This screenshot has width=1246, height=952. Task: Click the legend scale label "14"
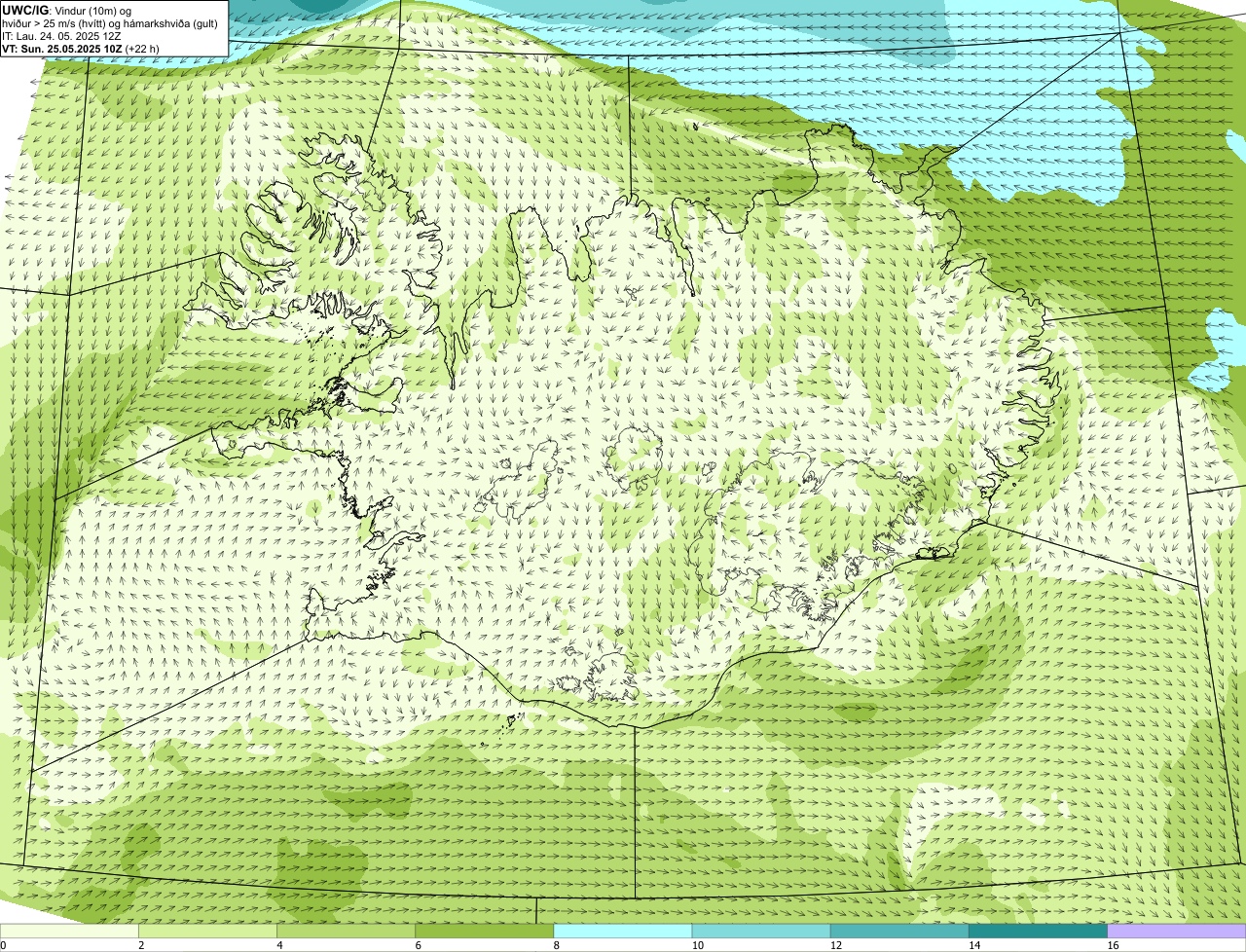click(x=973, y=945)
